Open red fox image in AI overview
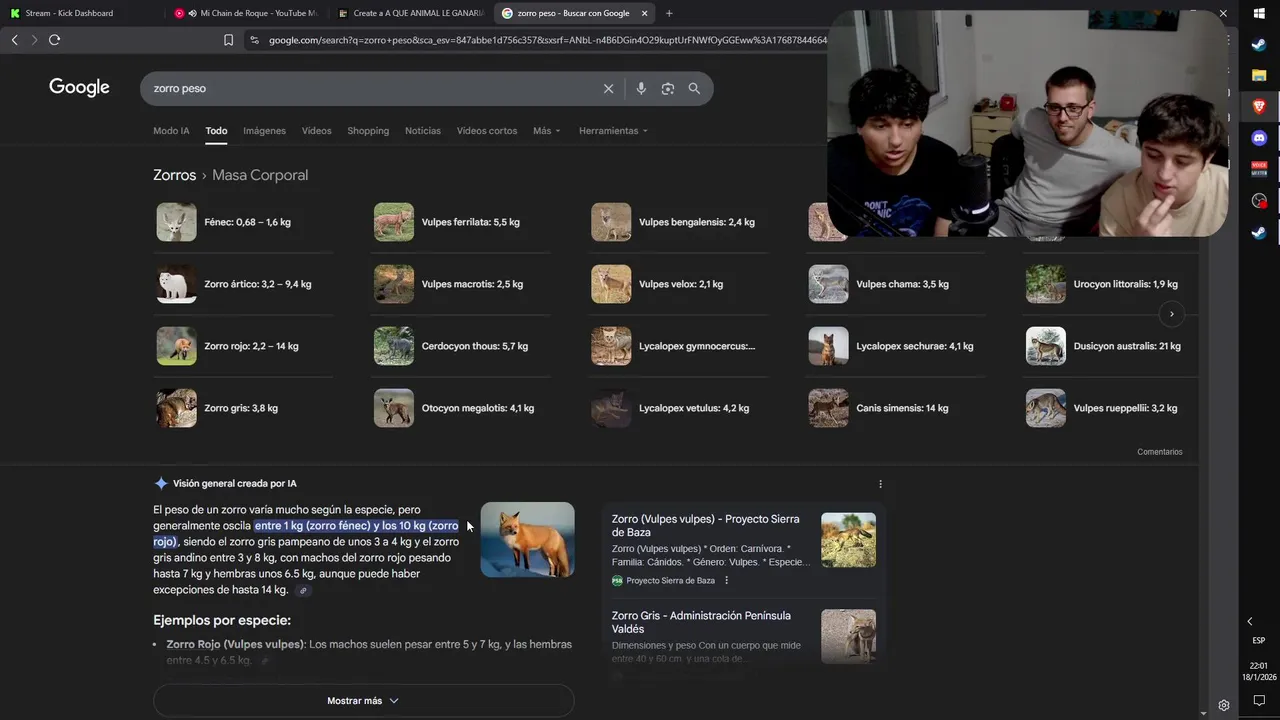This screenshot has height=720, width=1280. coord(527,540)
